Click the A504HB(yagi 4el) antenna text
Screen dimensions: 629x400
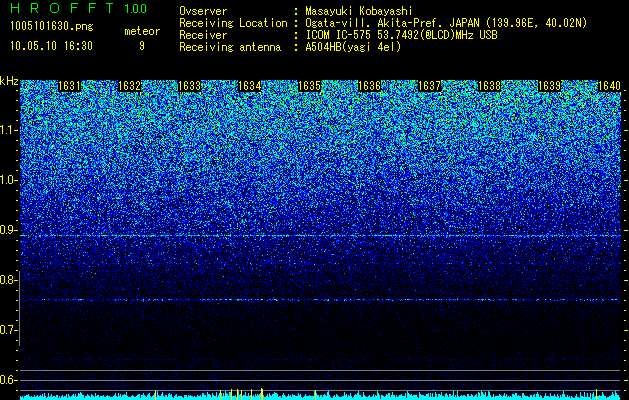[353, 47]
